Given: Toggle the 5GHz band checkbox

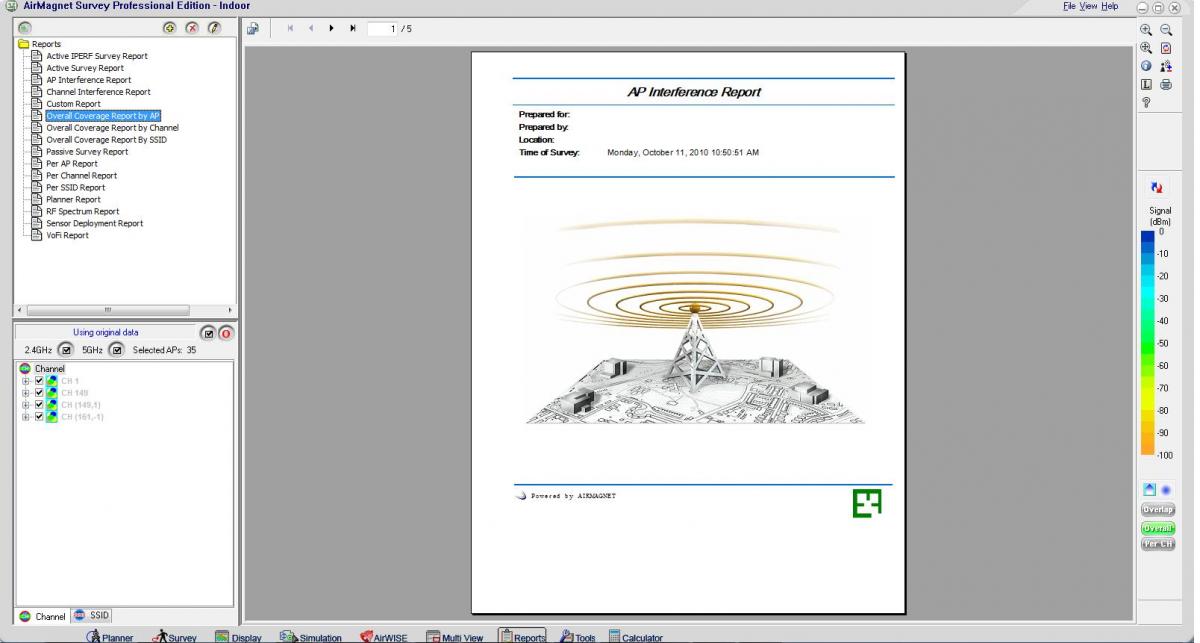Looking at the screenshot, I should tap(116, 350).
